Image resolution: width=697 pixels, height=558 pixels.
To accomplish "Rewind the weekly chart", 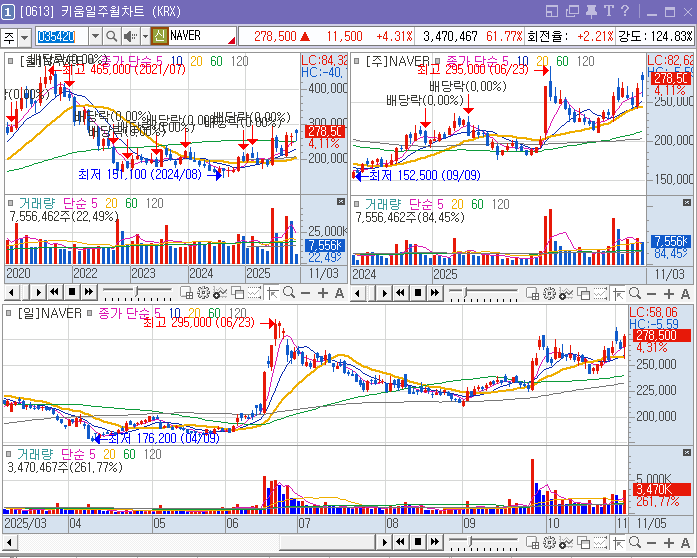I will pos(401,293).
